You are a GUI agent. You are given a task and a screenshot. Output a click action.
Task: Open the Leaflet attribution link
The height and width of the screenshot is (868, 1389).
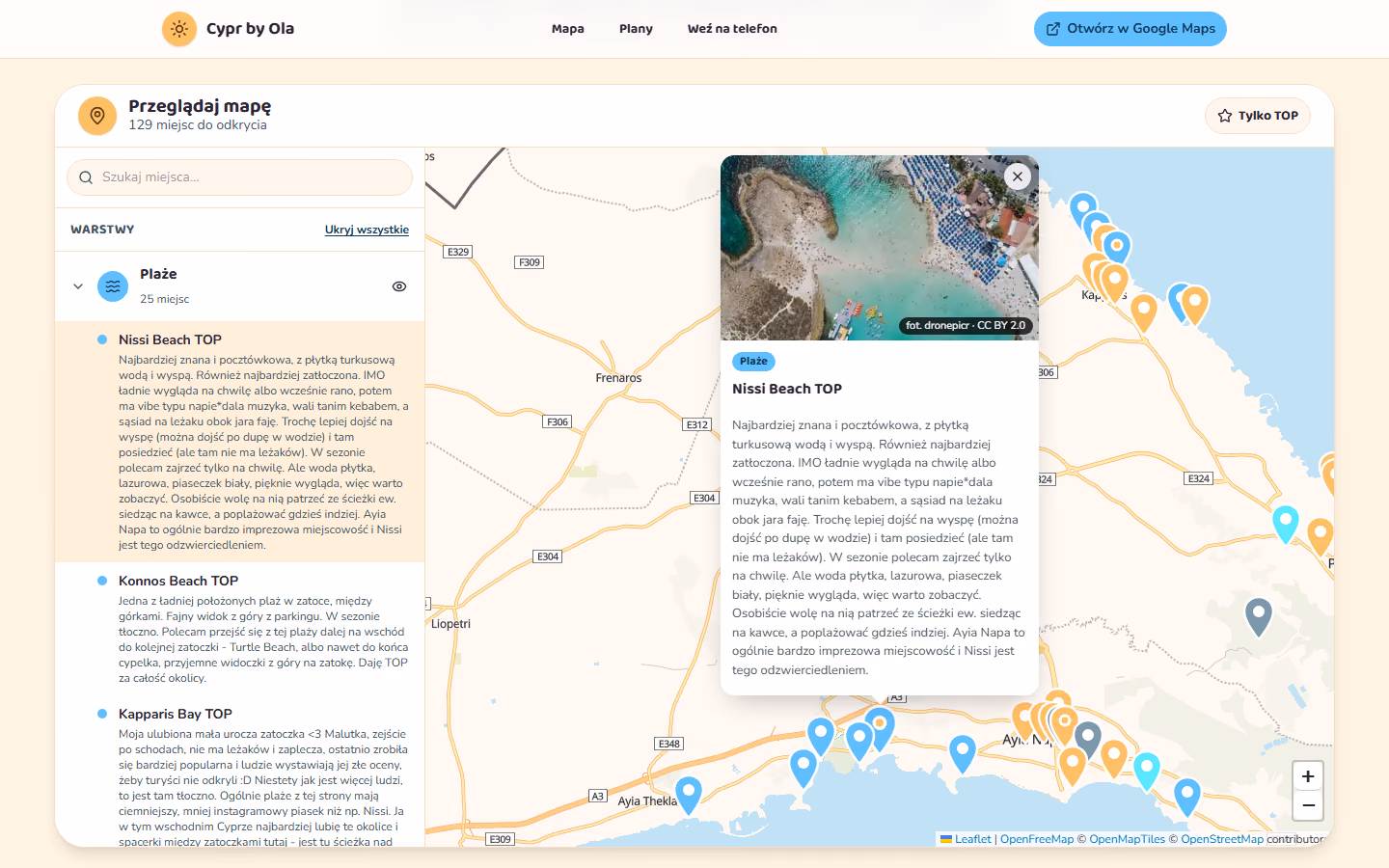point(966,839)
